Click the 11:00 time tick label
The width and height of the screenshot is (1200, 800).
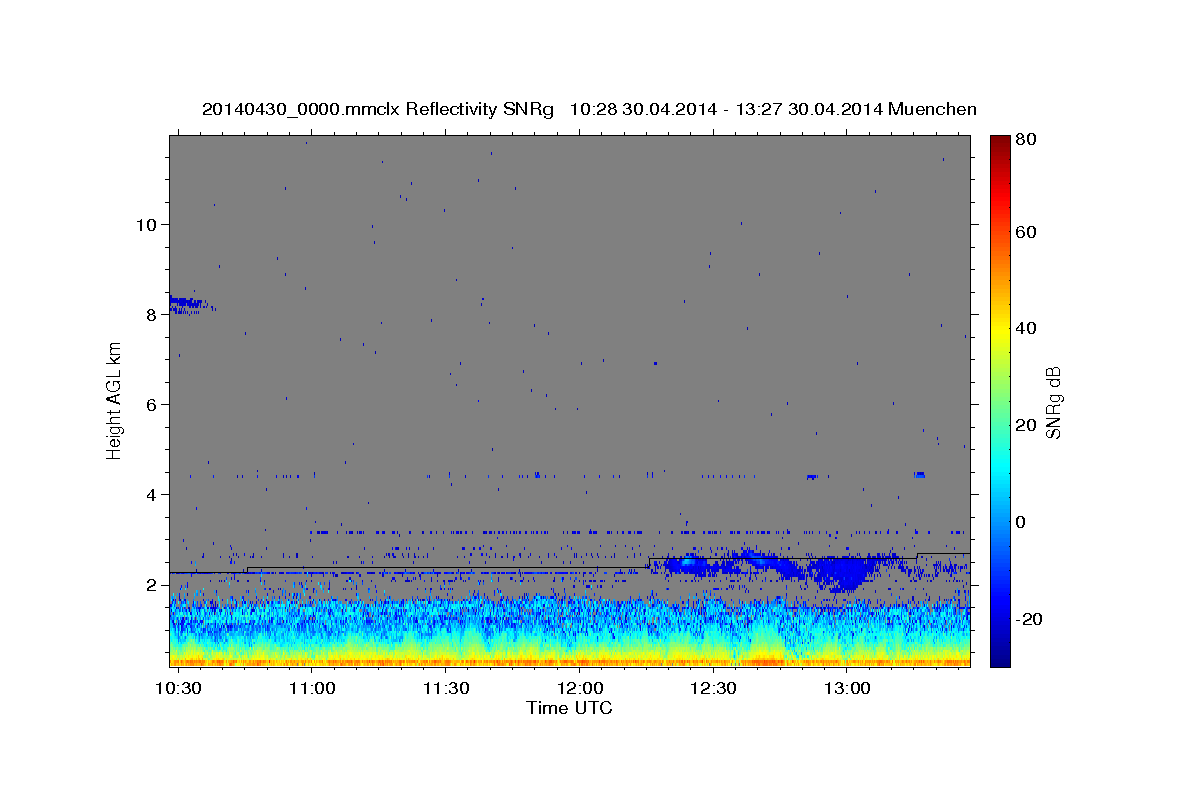pyautogui.click(x=313, y=689)
